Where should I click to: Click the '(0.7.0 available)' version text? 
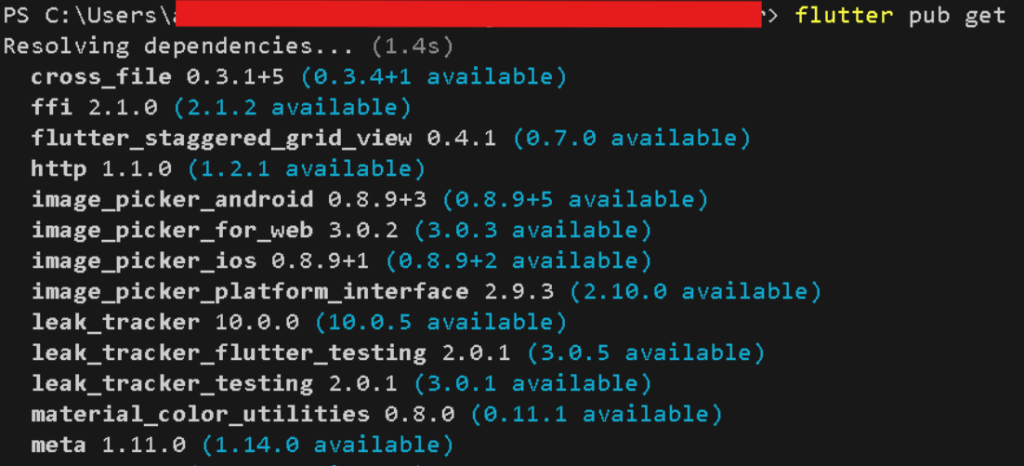631,138
